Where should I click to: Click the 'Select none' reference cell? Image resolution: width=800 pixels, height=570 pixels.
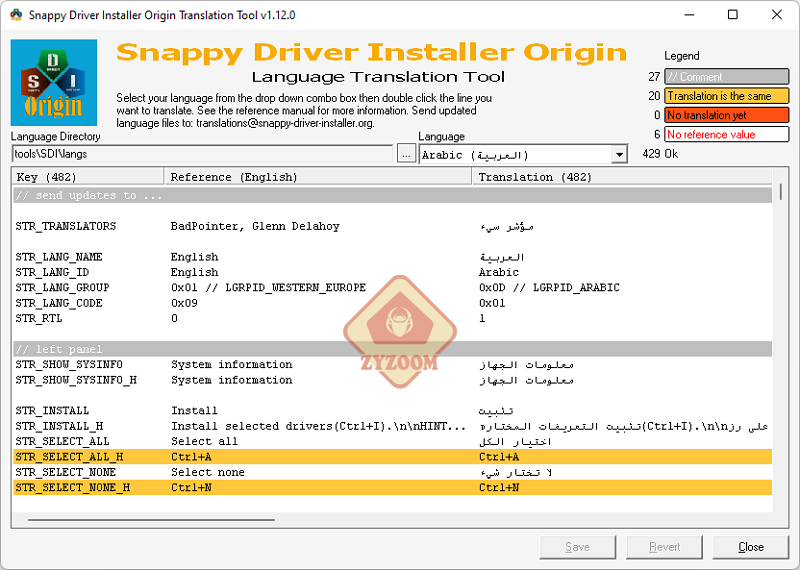coord(208,472)
